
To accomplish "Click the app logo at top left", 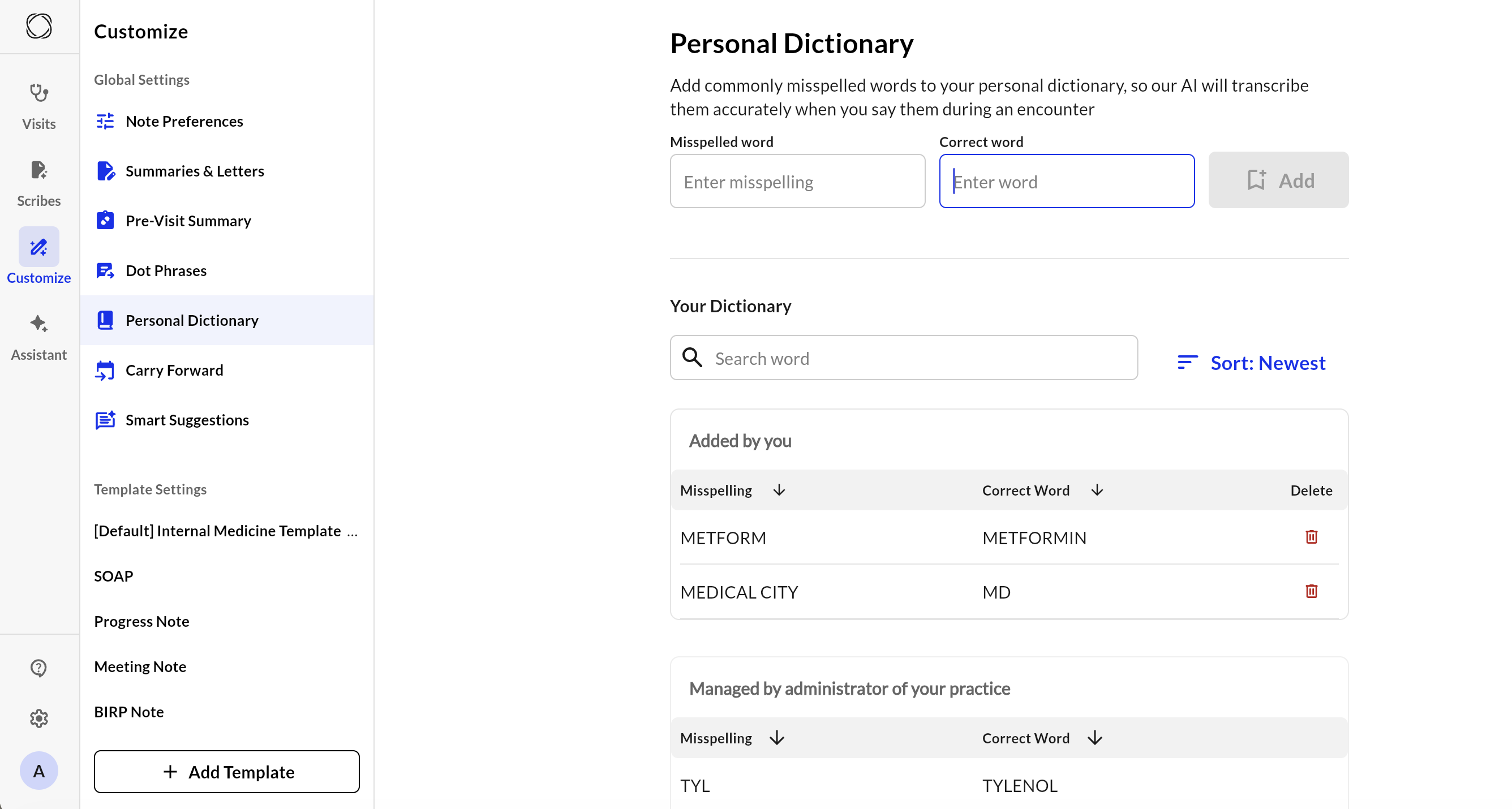I will coord(38,27).
